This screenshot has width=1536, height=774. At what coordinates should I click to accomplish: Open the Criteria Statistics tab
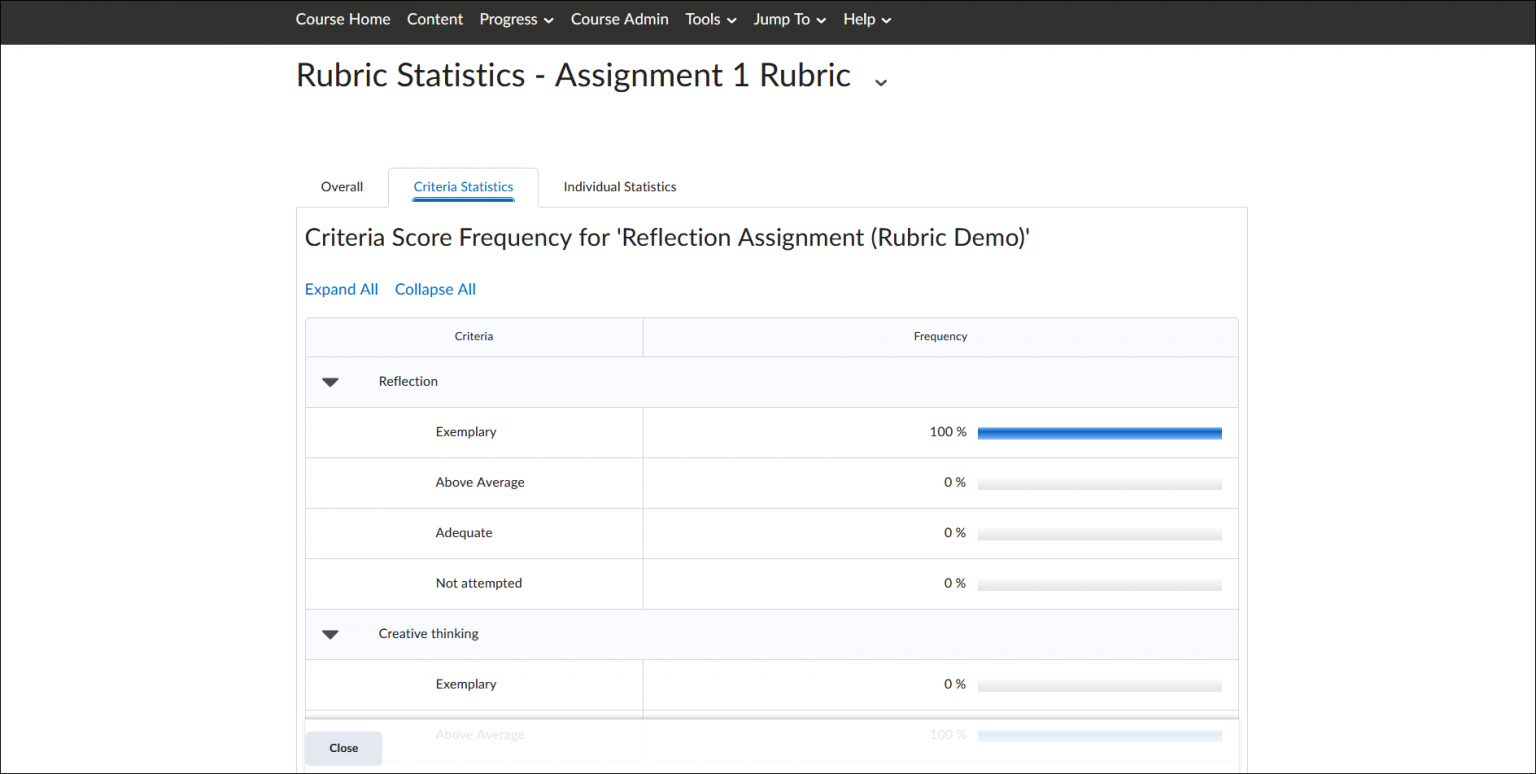[x=463, y=186]
